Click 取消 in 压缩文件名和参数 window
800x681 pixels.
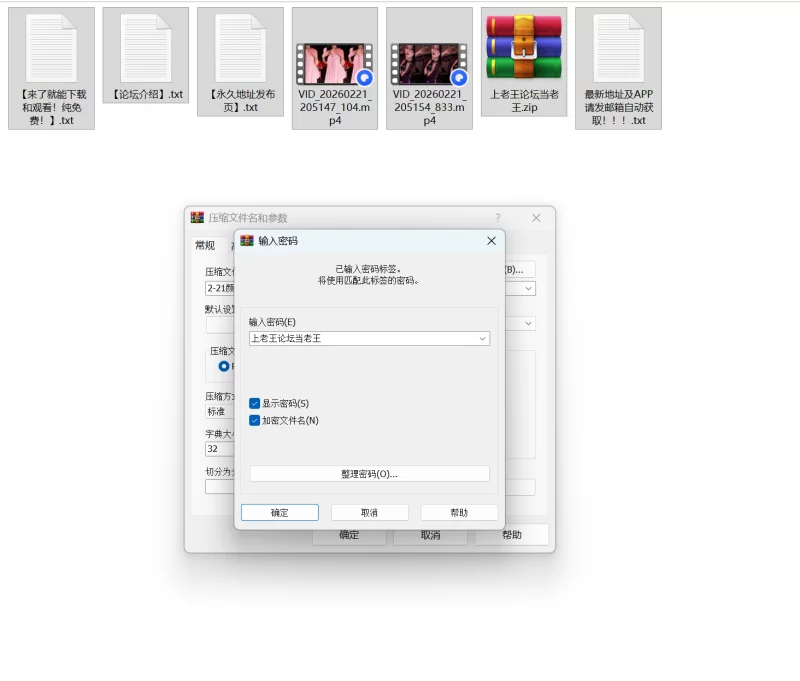coord(430,535)
